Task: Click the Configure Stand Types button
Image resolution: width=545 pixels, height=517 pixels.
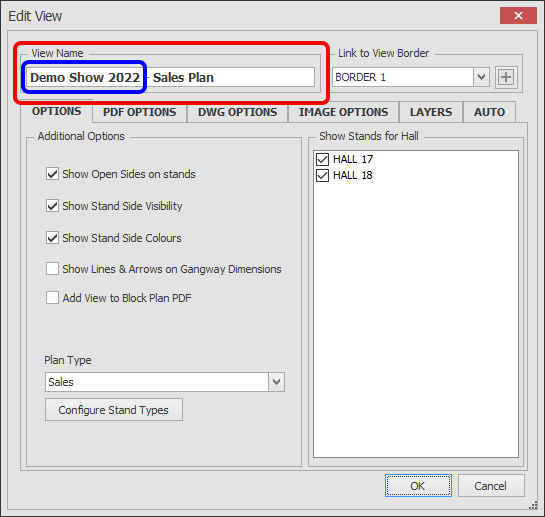Action: pos(114,410)
